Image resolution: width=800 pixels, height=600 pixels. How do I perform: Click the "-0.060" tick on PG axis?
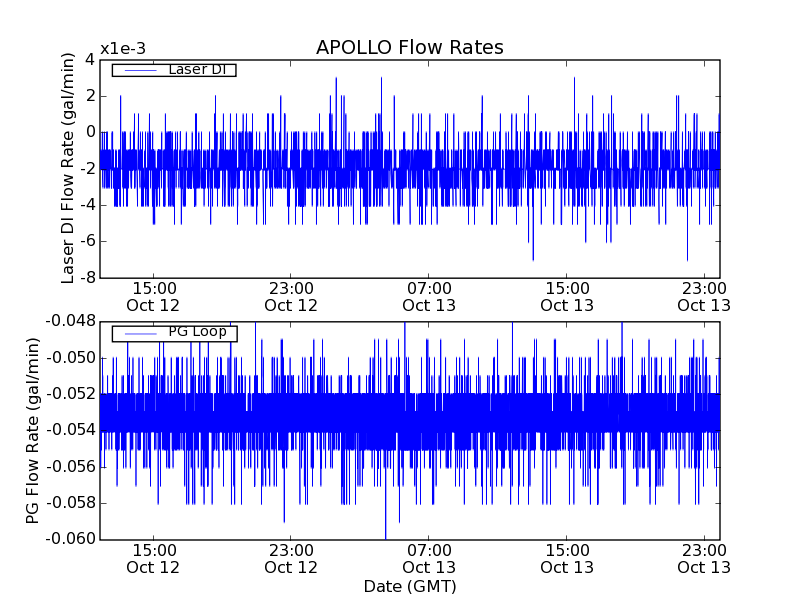[71, 539]
